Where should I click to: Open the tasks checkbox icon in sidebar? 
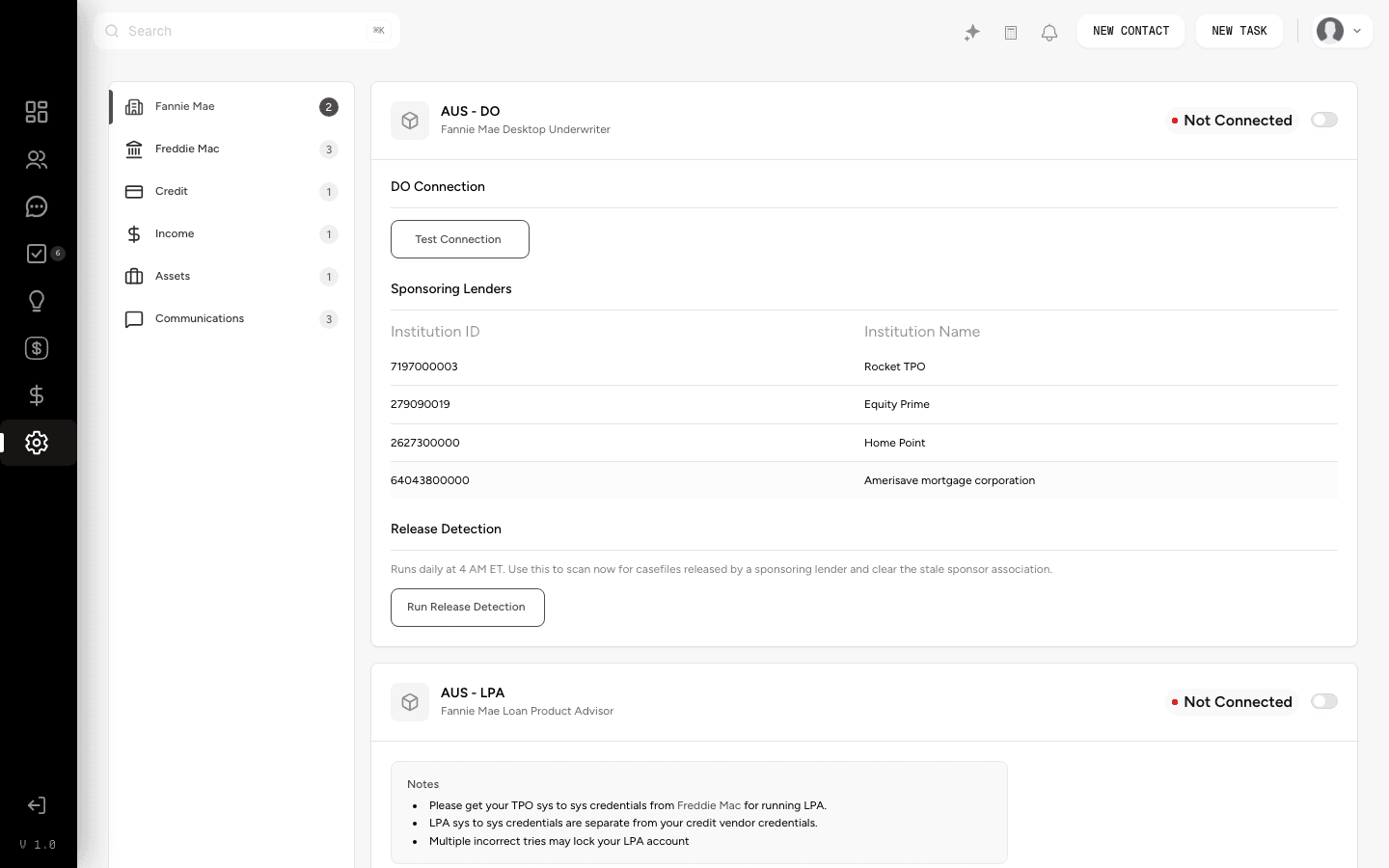point(37,254)
